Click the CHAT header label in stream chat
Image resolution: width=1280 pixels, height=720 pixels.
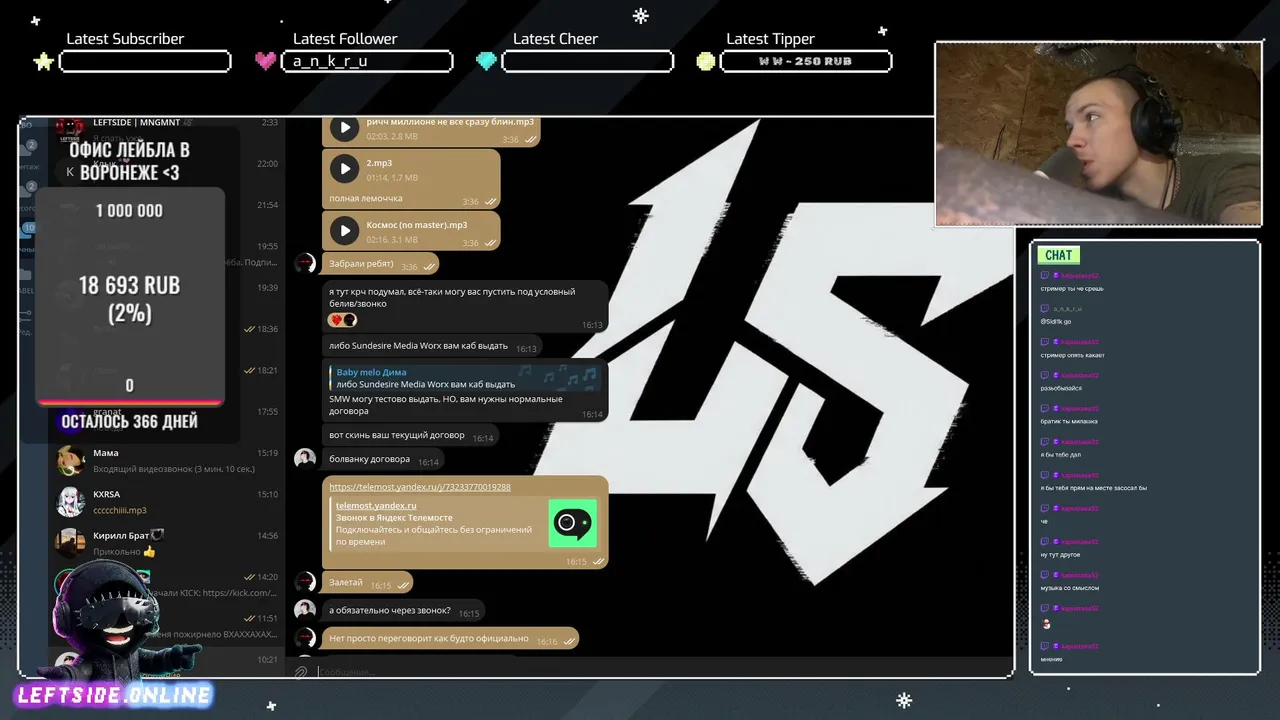1058,255
